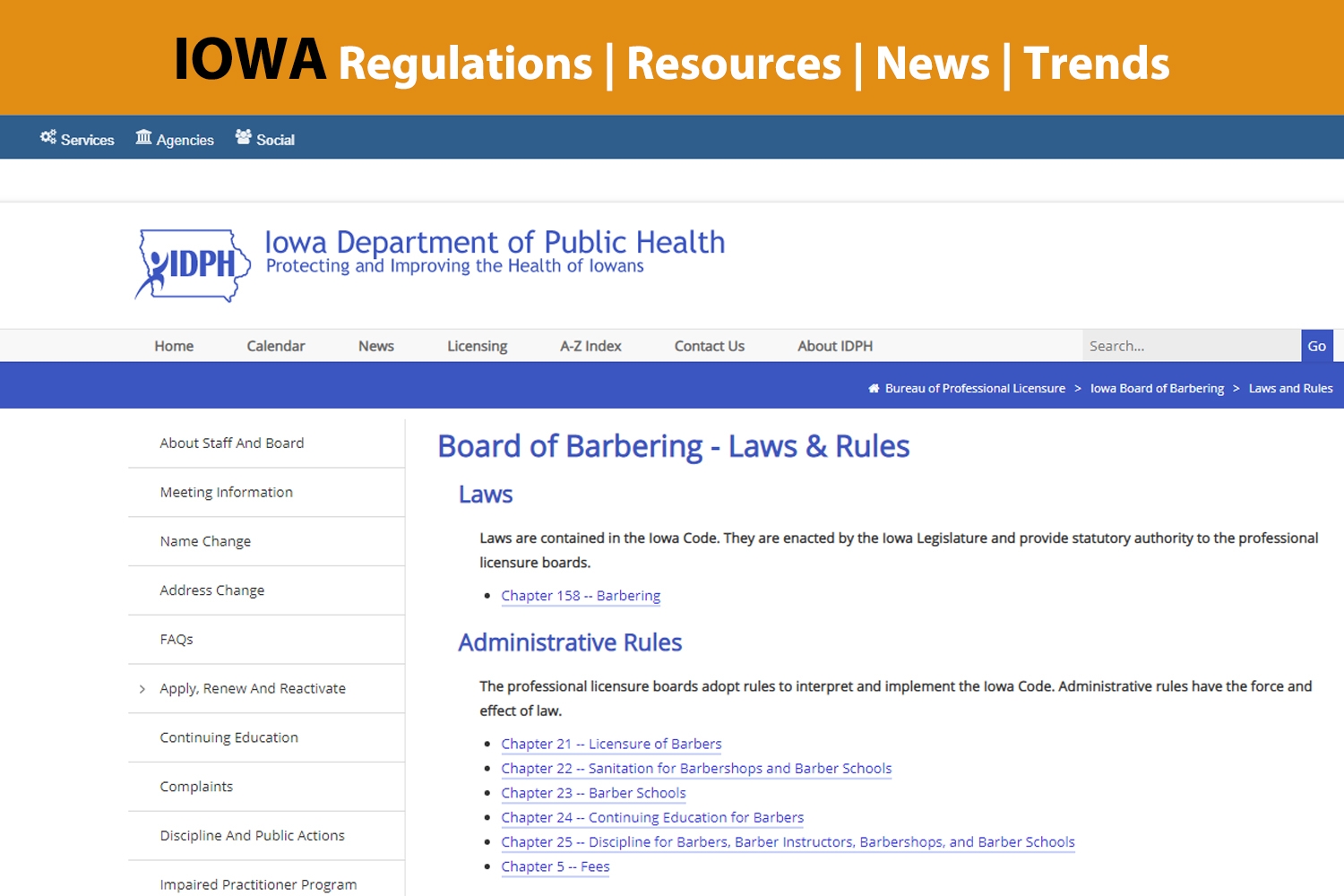
Task: Click the Go search button
Action: 1317,346
